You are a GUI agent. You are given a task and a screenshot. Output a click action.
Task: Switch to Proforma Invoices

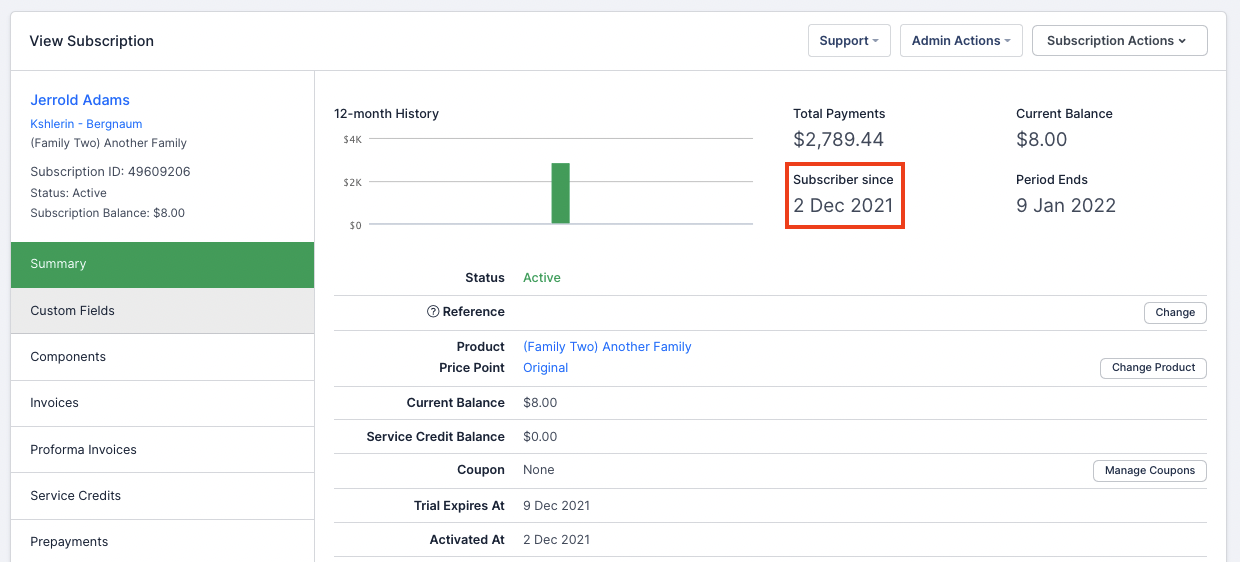pos(162,450)
